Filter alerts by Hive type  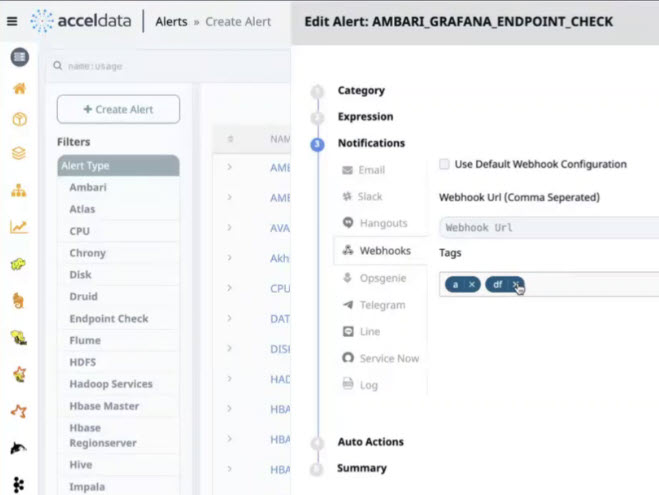tap(119, 465)
